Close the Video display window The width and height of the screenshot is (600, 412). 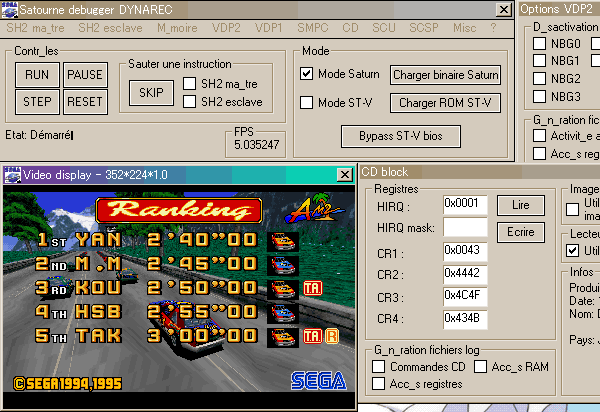click(345, 175)
